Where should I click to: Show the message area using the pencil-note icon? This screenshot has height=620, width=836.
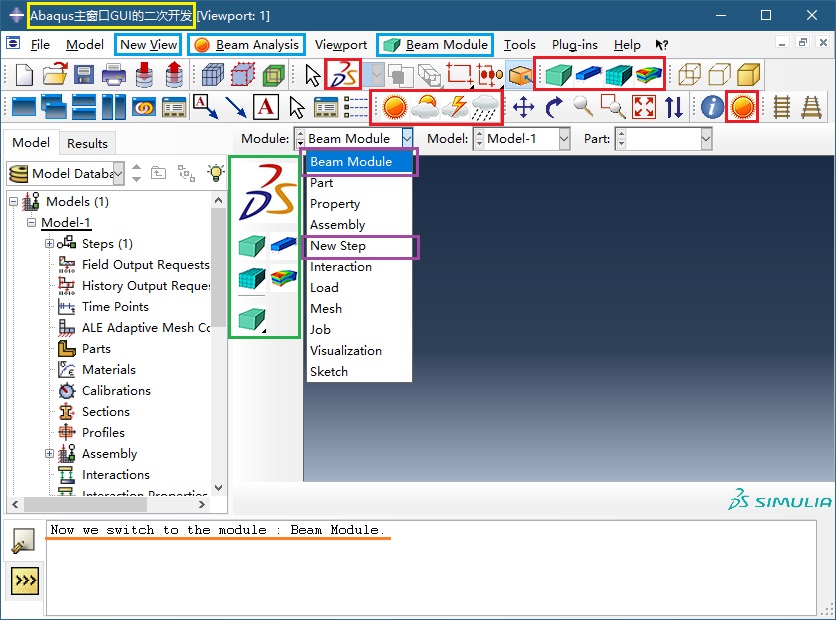point(23,541)
